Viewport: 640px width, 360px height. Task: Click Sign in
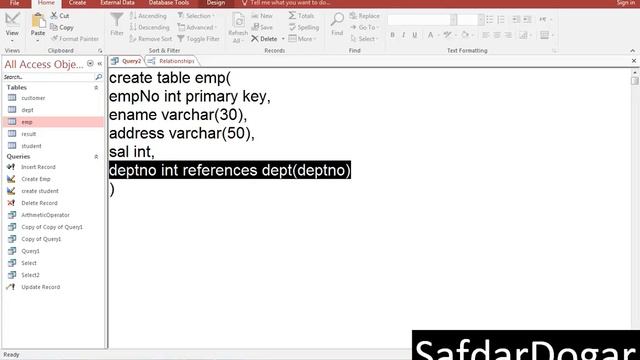click(626, 3)
